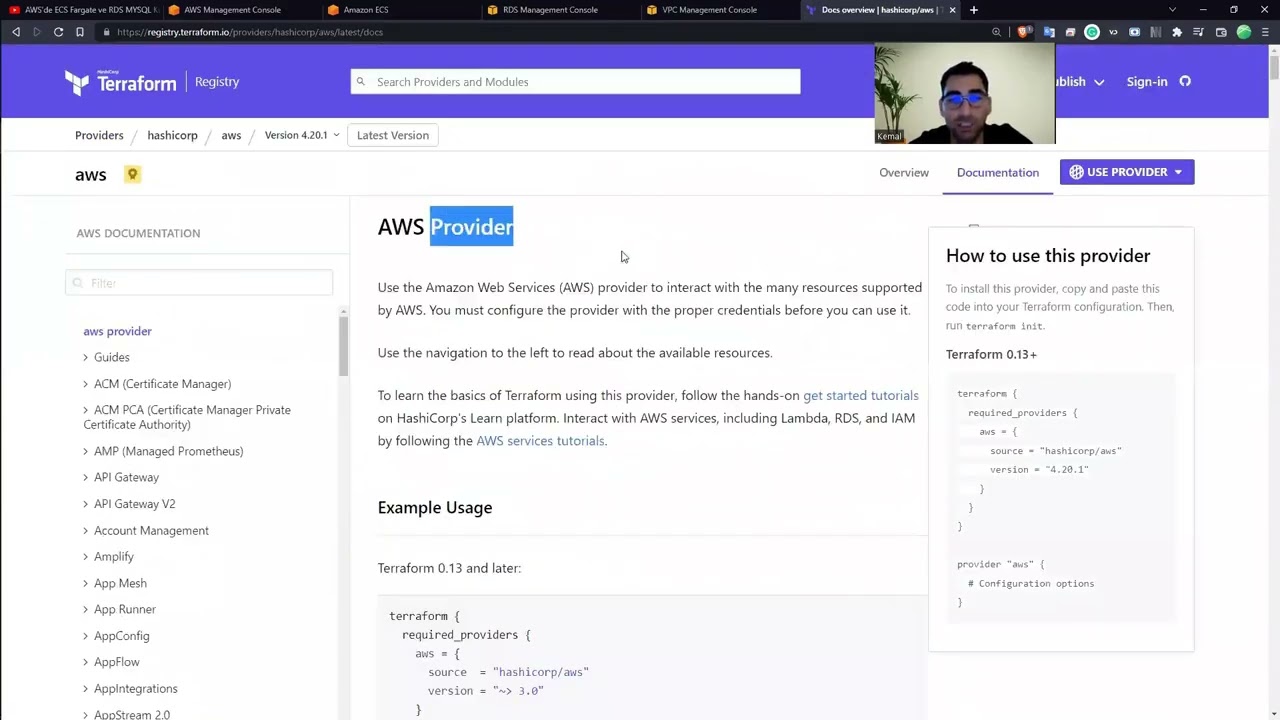Image resolution: width=1280 pixels, height=720 pixels.
Task: Open the USE PROVIDER dropdown button
Action: point(1127,172)
